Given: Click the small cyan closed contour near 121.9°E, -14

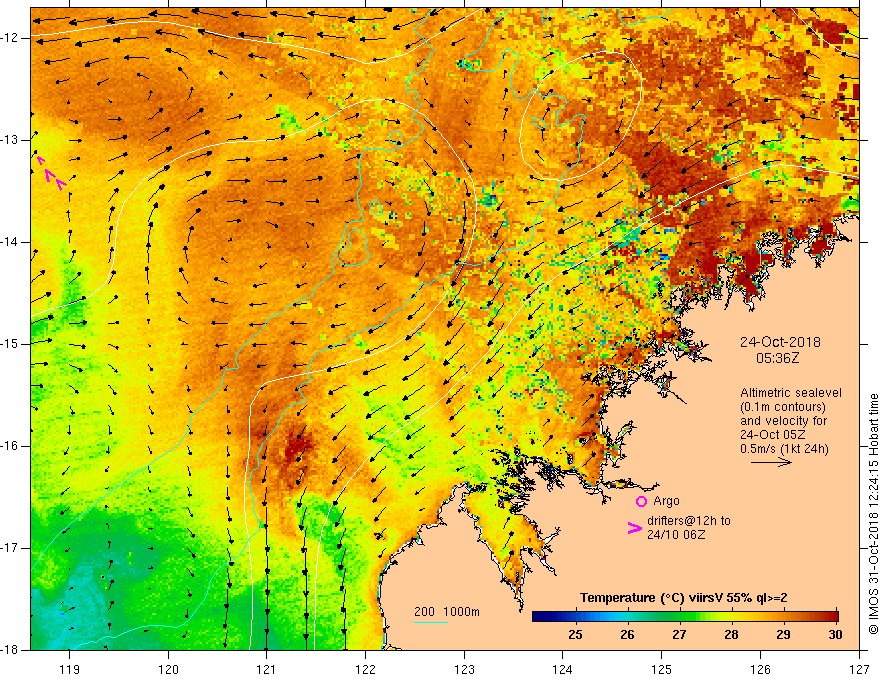Looking at the screenshot, I should [x=353, y=247].
